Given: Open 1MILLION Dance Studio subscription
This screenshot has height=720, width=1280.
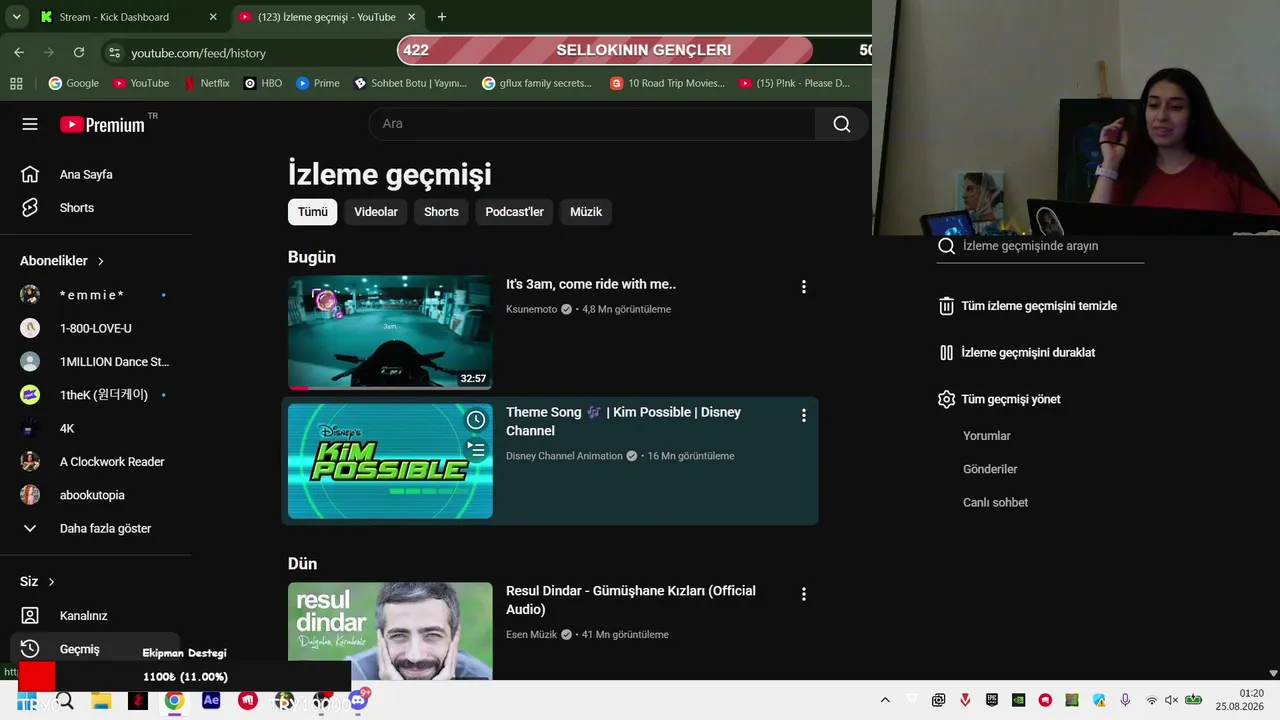Looking at the screenshot, I should [96, 362].
